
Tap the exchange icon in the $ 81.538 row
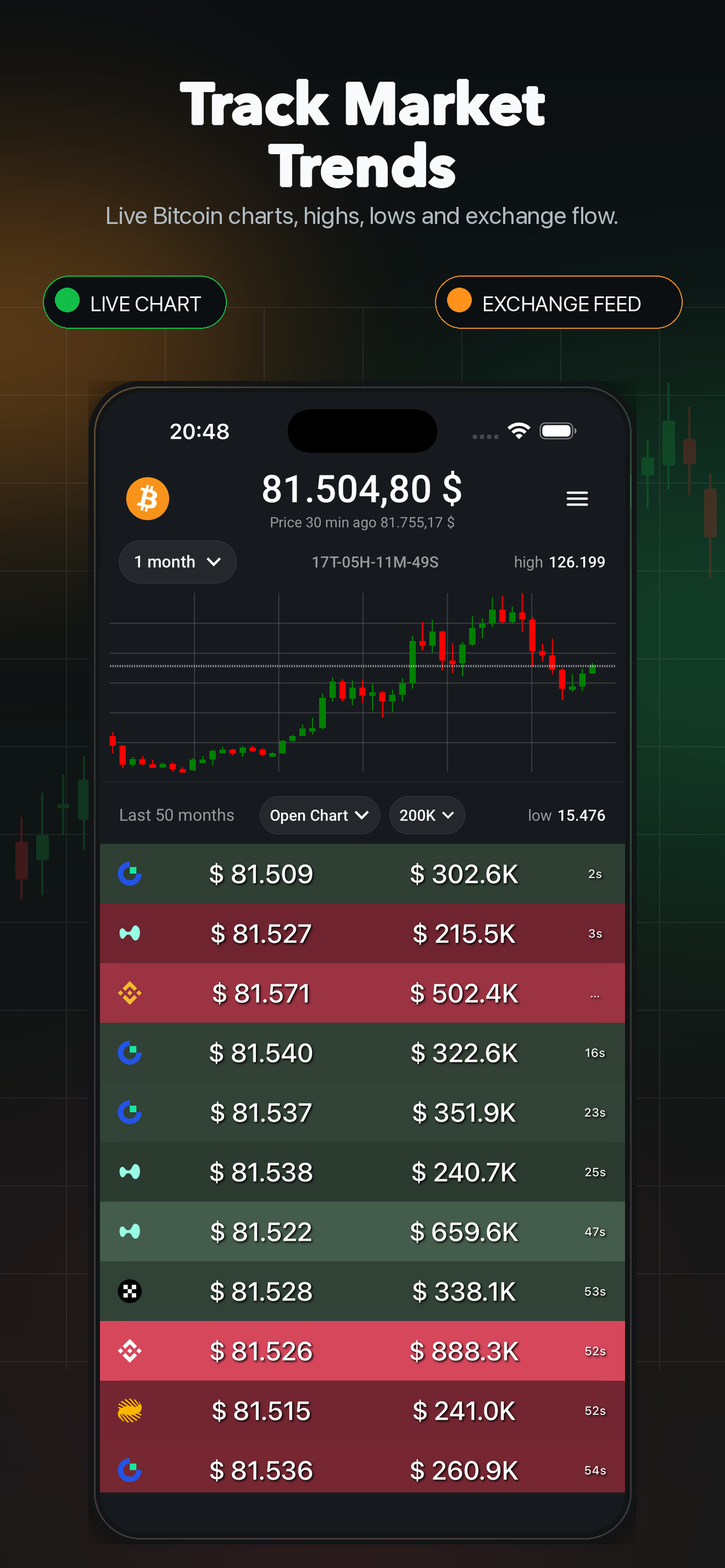click(x=130, y=1172)
